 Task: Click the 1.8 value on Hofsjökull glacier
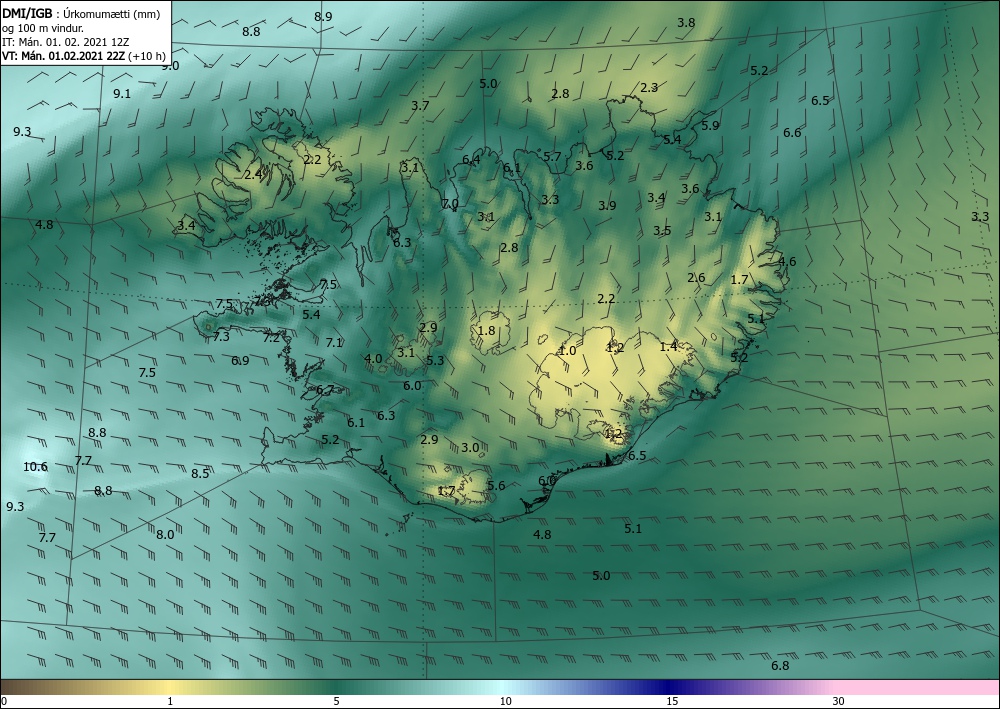pyautogui.click(x=486, y=330)
